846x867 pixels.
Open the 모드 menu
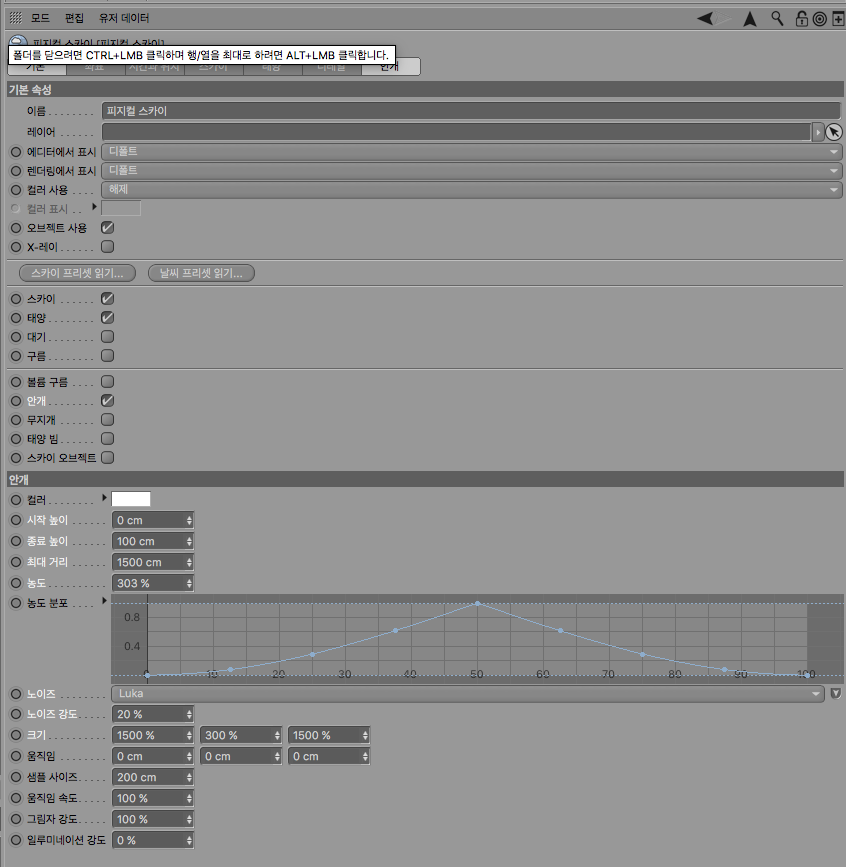coord(40,18)
